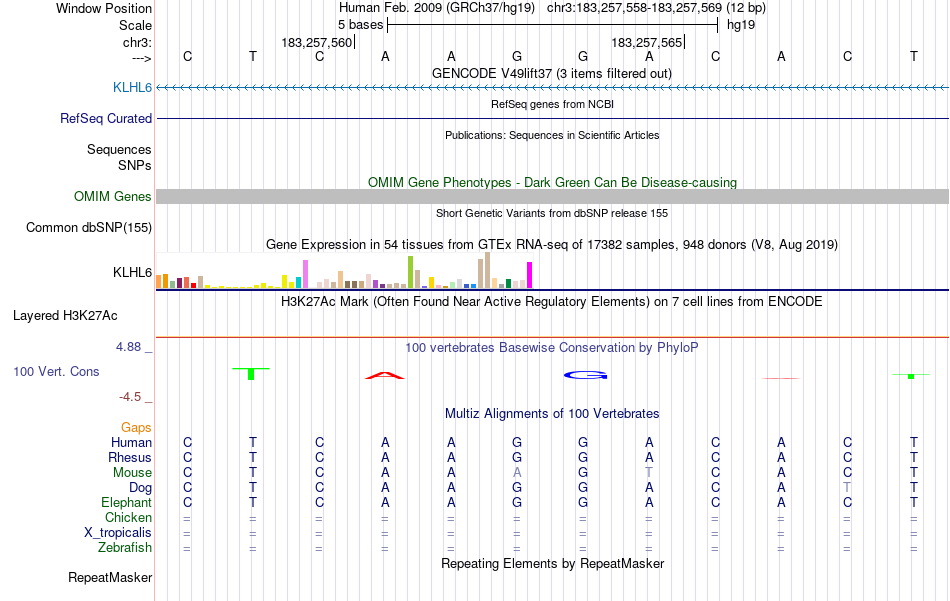Image resolution: width=950 pixels, height=601 pixels.
Task: Click the KLHL6 GENCODE track label
Action: (132, 88)
